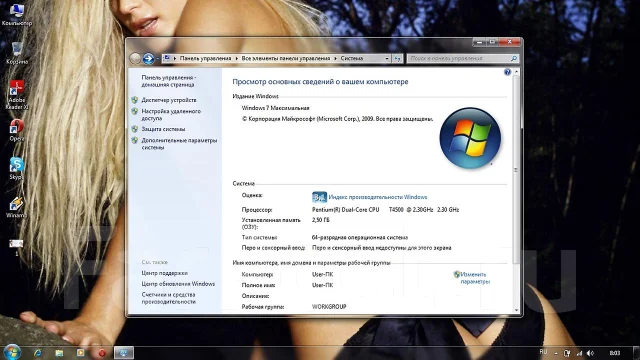Click the Forward navigation arrow
640x360 pixels.
(x=149, y=58)
